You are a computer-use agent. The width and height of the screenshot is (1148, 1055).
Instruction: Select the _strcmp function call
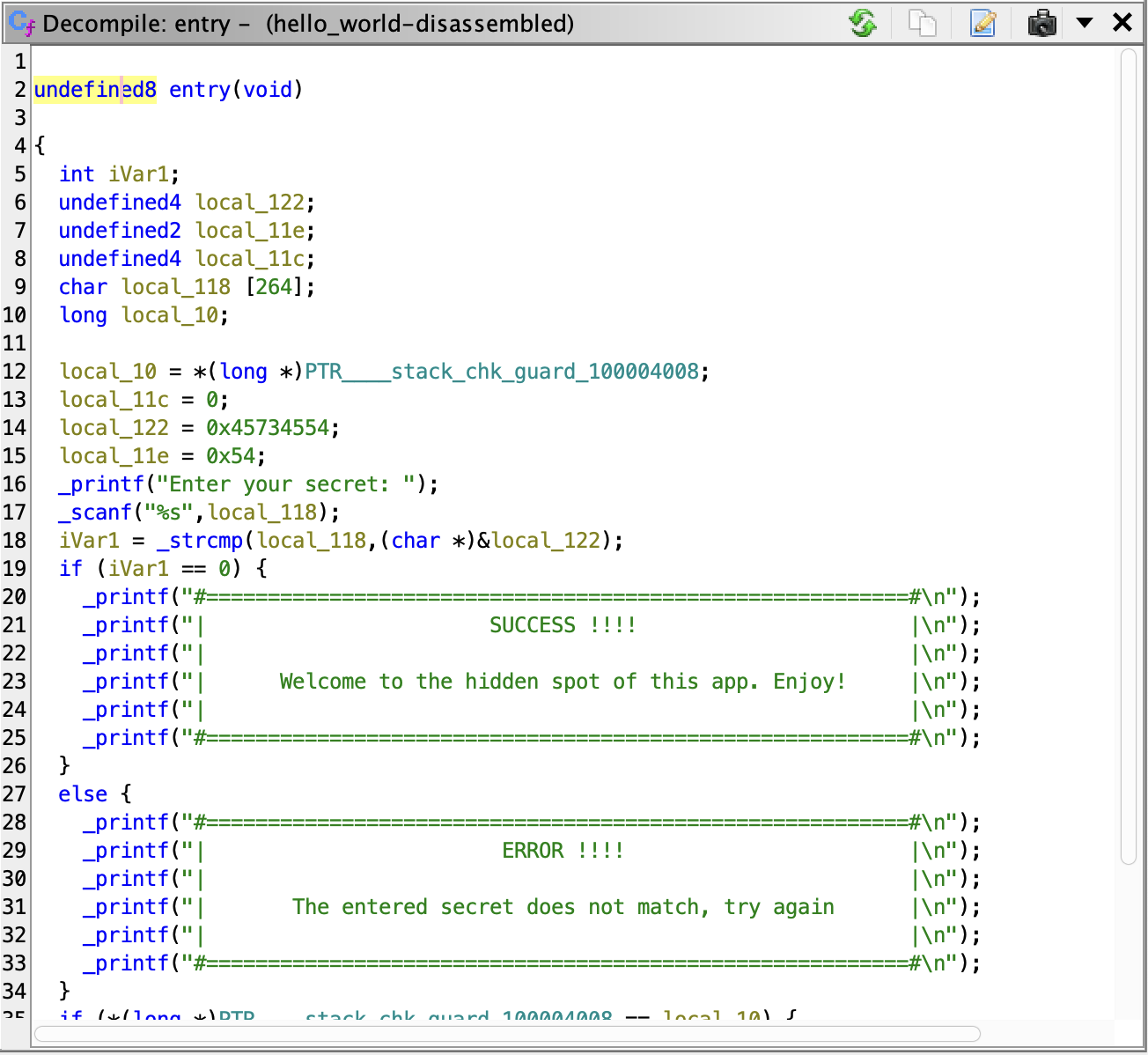200,540
